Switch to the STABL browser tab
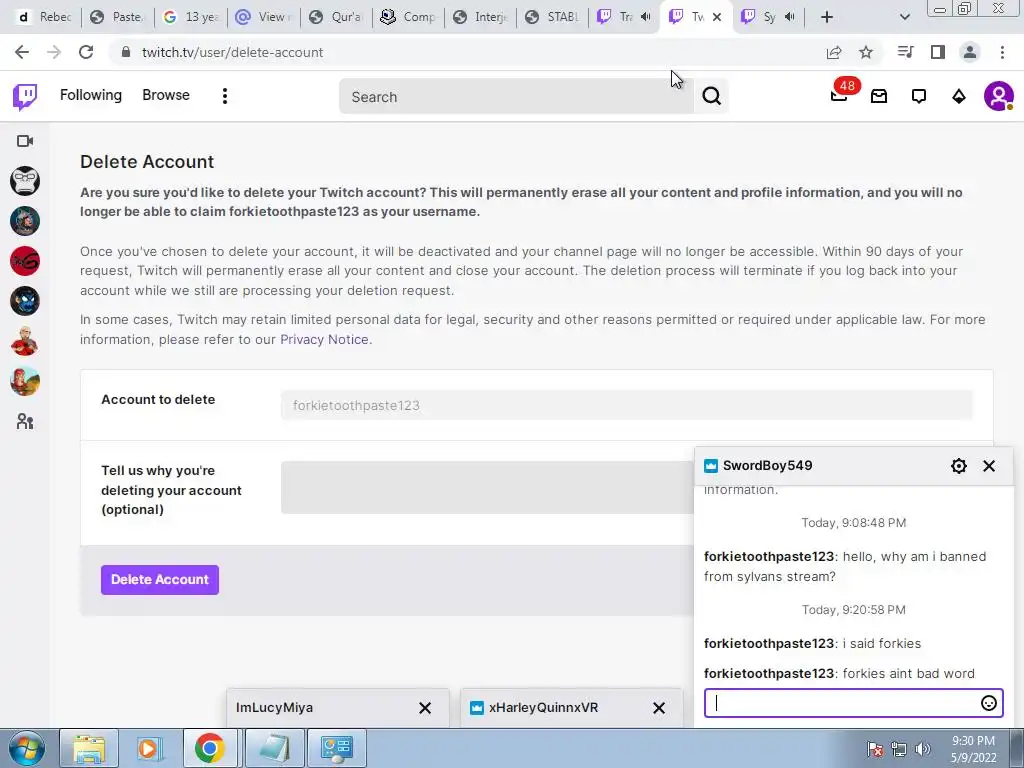The image size is (1024, 768). click(x=554, y=17)
